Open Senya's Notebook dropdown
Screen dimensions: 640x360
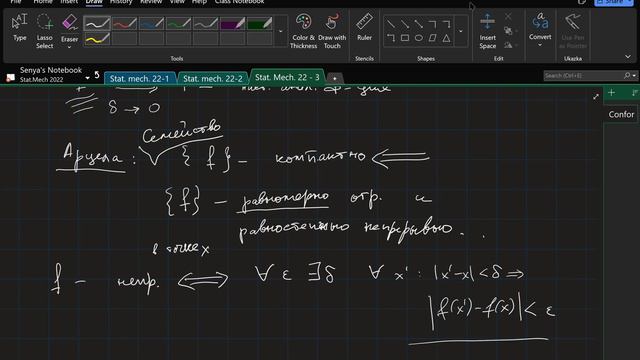87,77
